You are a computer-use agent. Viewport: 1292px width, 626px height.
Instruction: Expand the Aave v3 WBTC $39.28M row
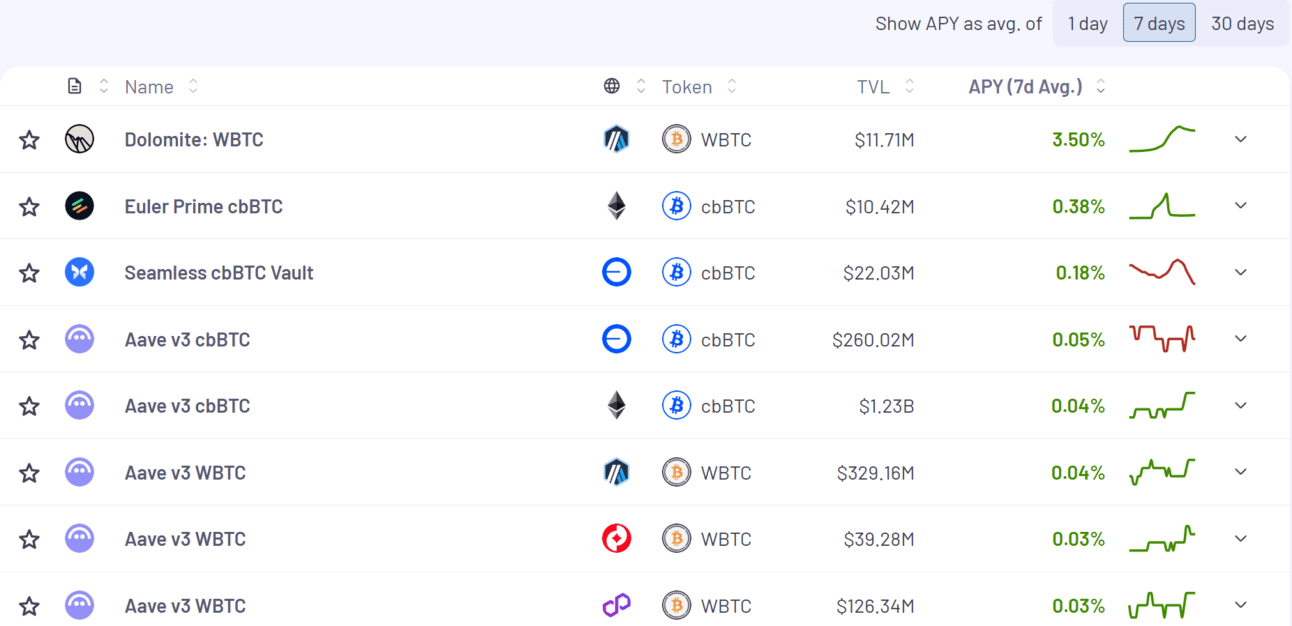click(x=1241, y=538)
